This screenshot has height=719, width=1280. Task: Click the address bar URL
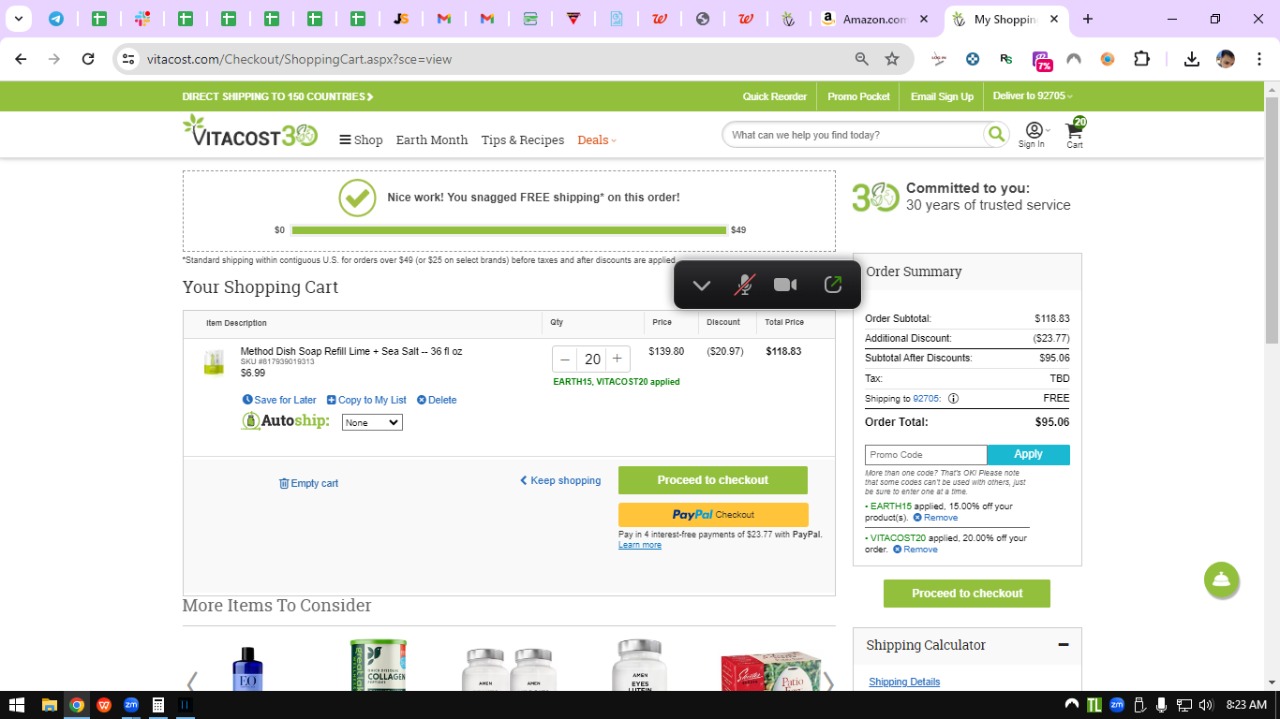pos(299,59)
